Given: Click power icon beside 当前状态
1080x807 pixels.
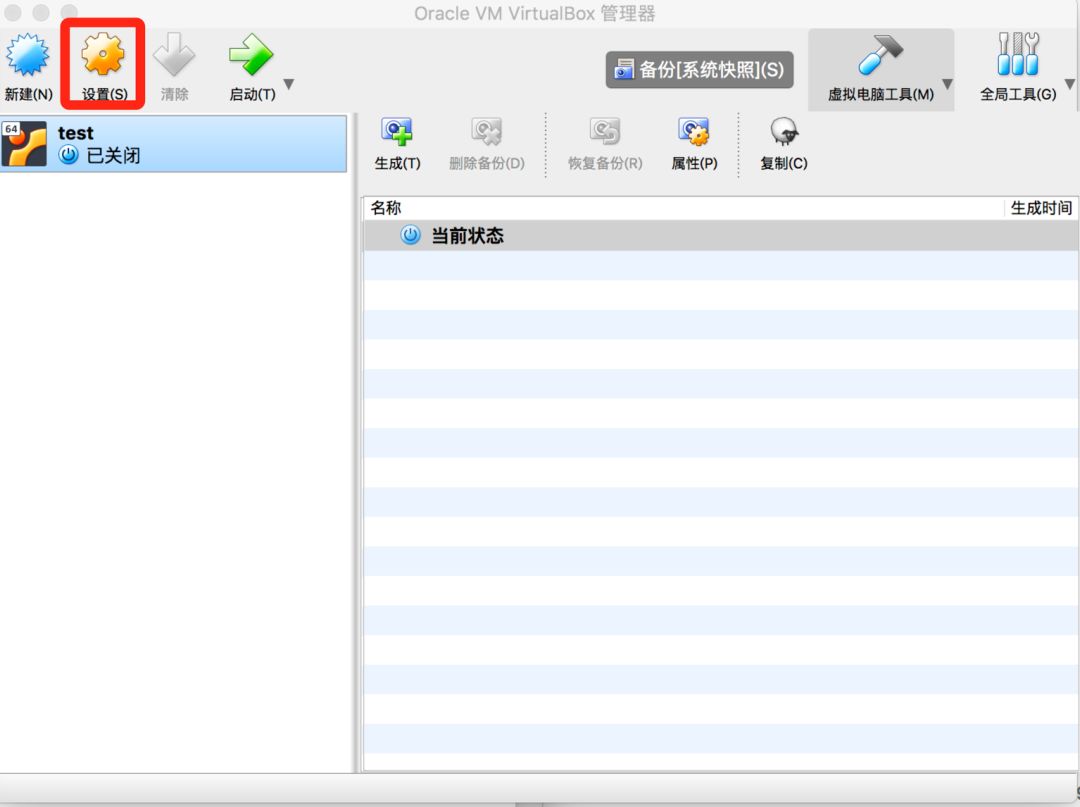Looking at the screenshot, I should 411,235.
